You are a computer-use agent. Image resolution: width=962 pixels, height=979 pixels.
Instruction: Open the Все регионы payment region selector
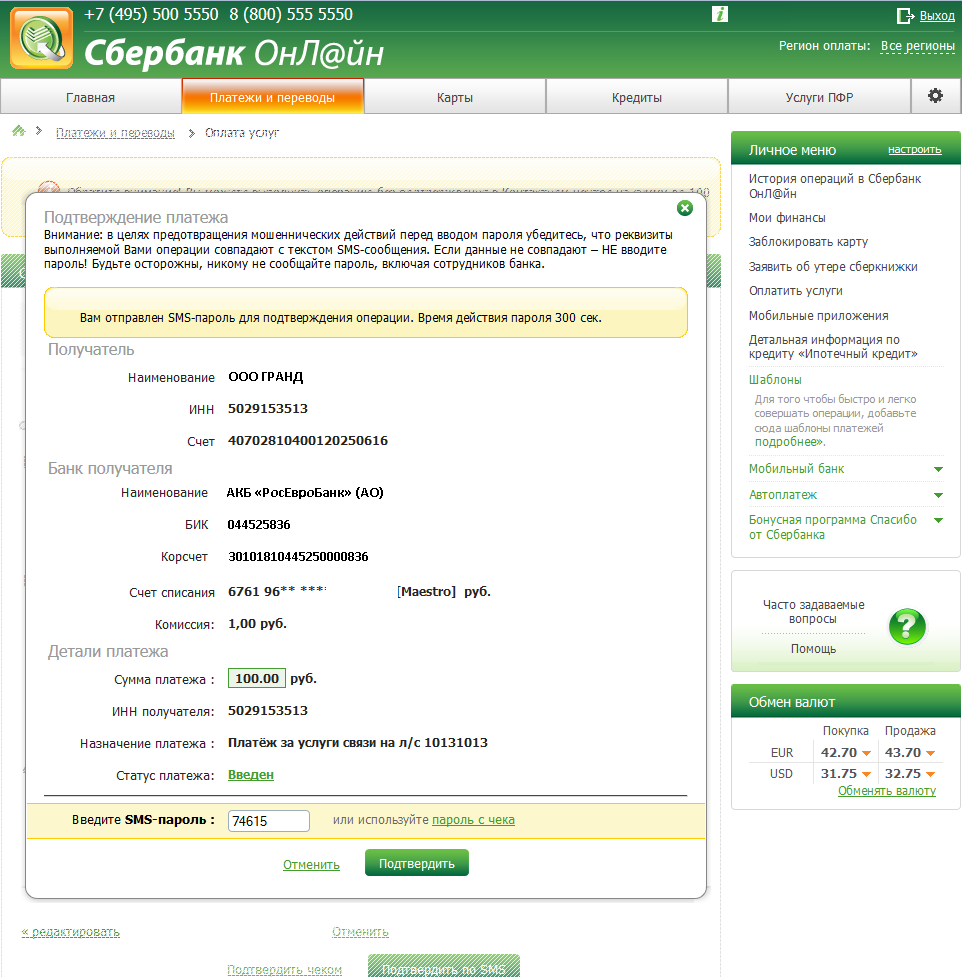point(918,46)
